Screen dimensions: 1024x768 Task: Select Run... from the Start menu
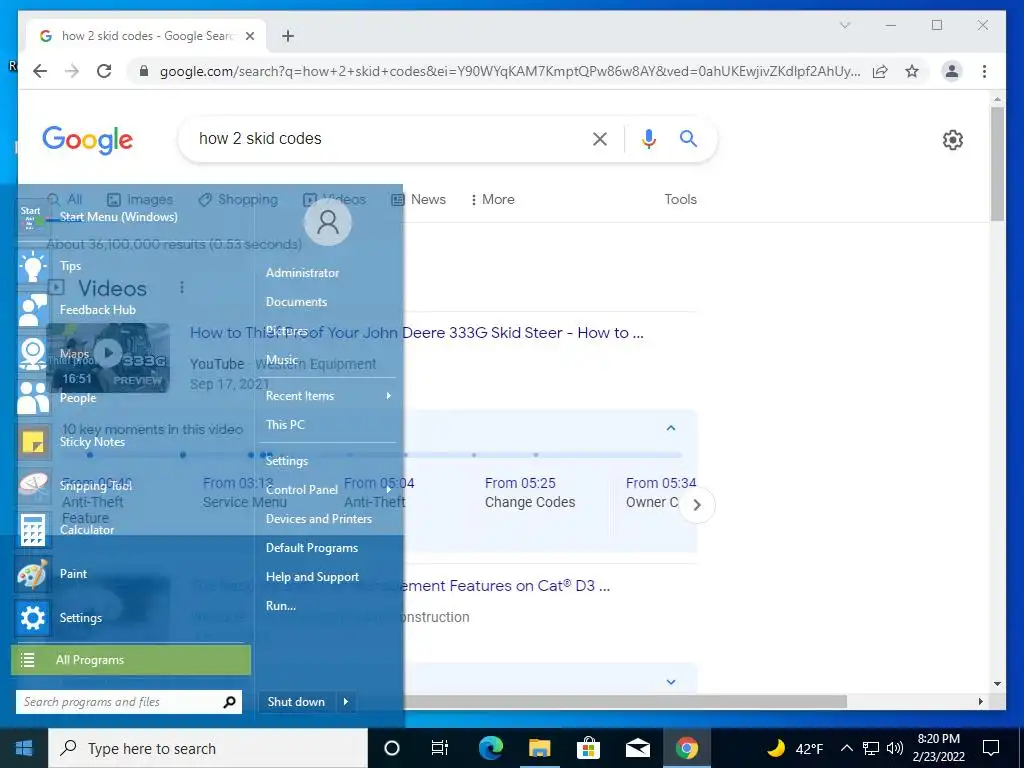click(x=281, y=606)
